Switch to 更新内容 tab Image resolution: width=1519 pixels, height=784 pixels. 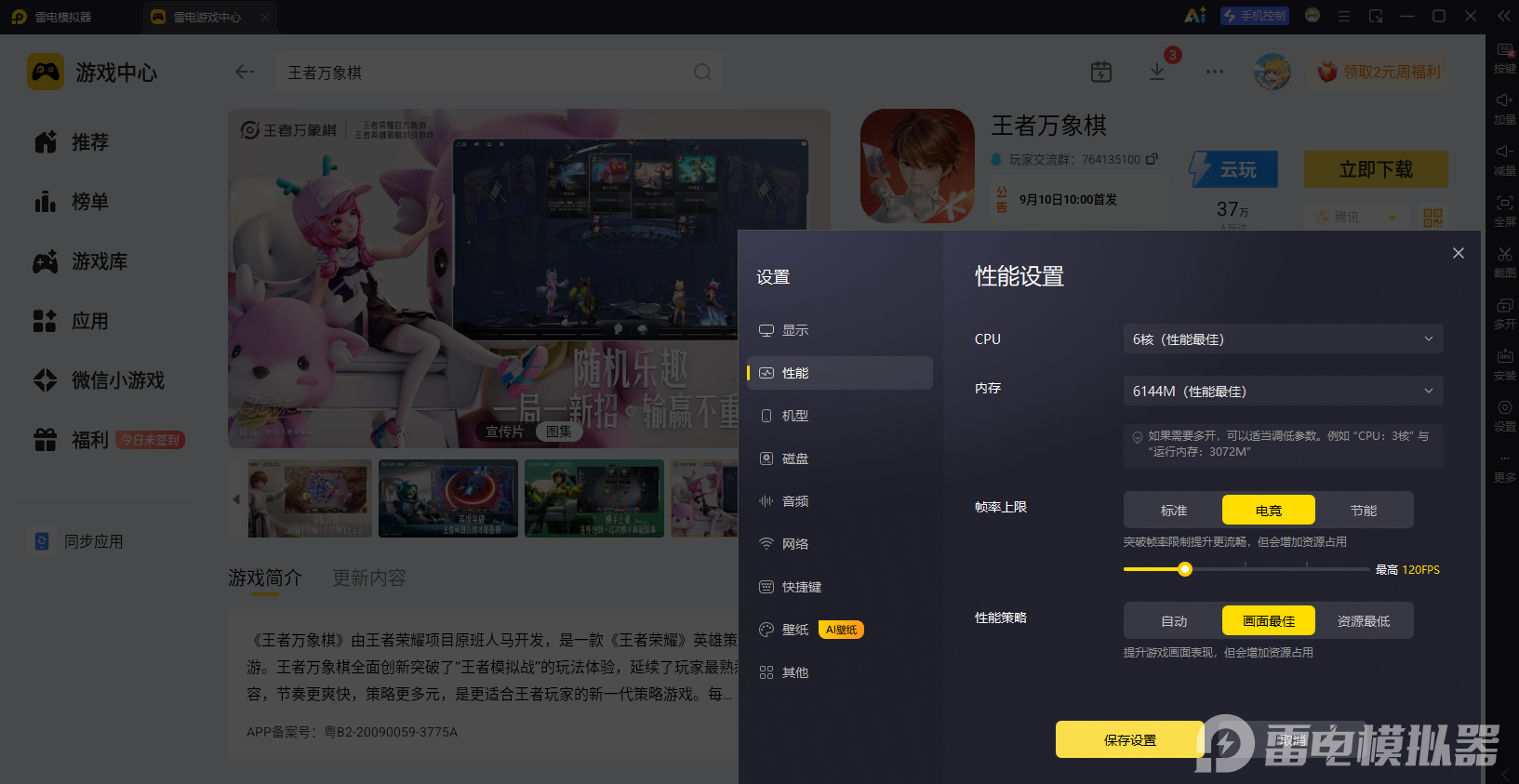pos(369,578)
